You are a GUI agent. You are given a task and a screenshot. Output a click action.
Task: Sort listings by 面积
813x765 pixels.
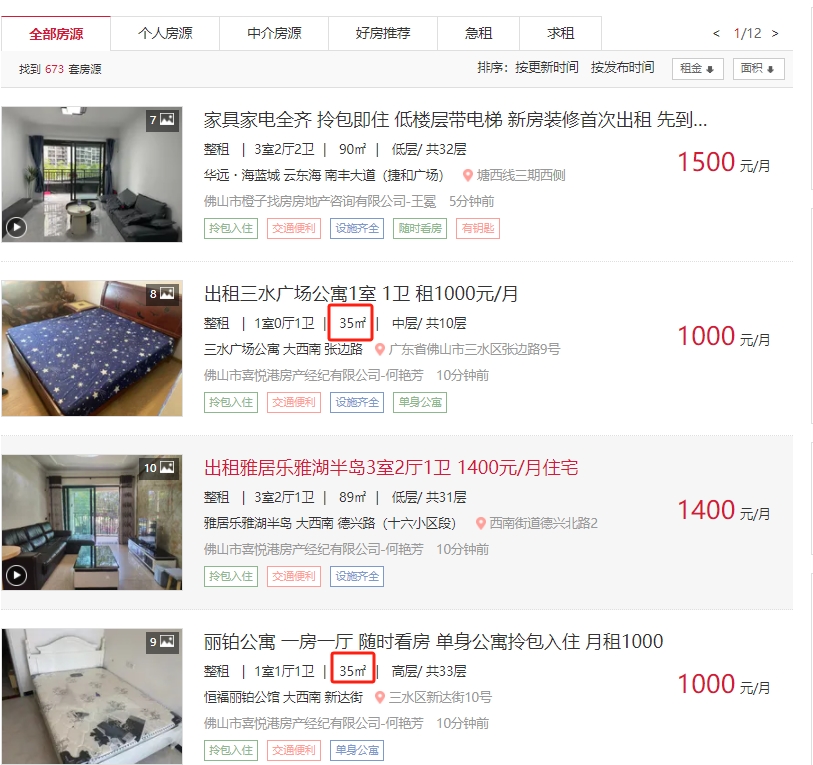(758, 68)
